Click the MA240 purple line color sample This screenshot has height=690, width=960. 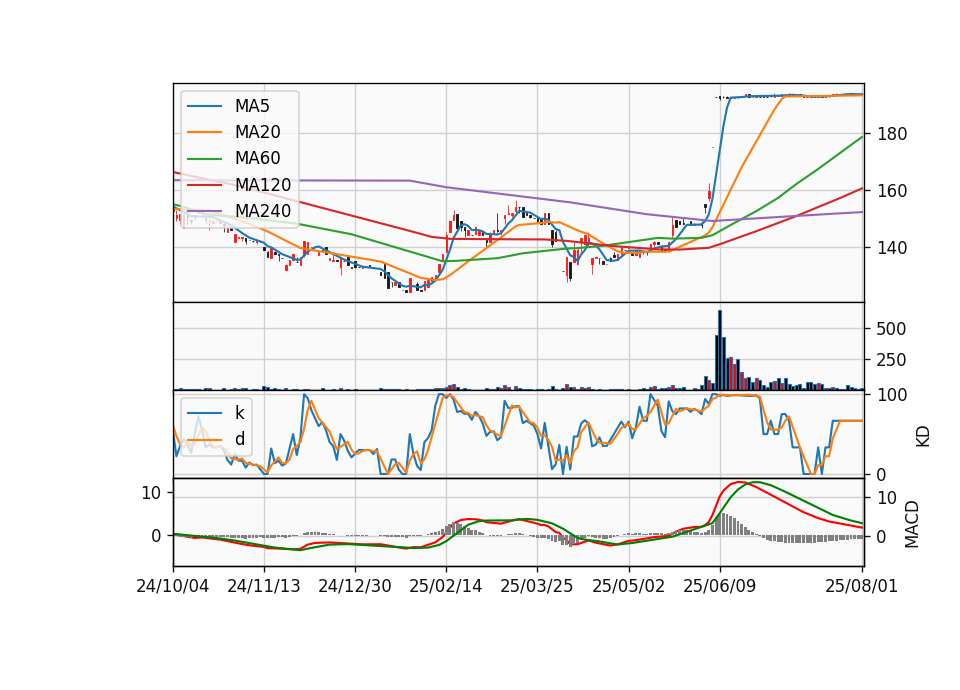tap(204, 211)
